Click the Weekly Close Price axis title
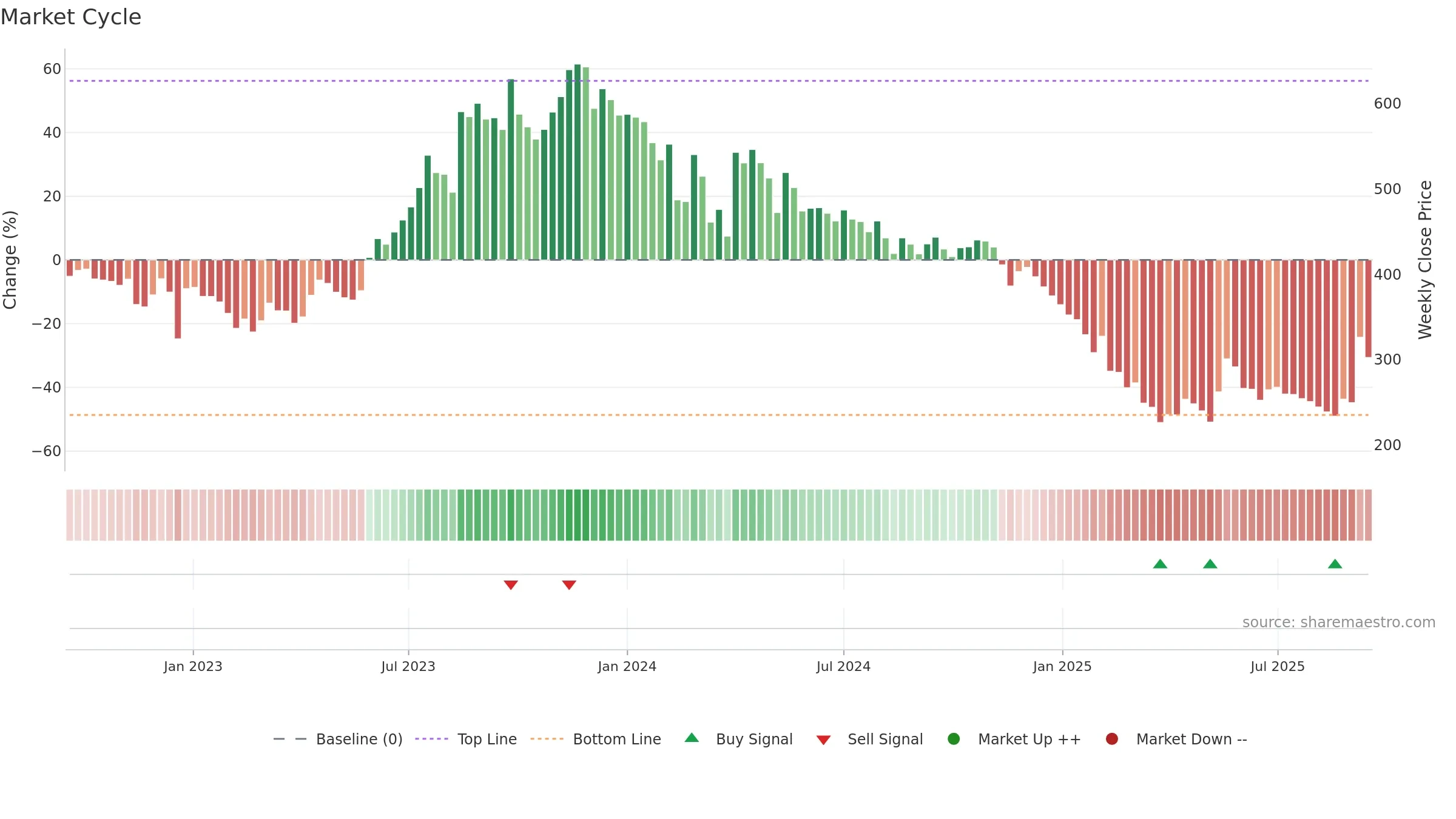Viewport: 1456px width, 819px height. 1425,260
